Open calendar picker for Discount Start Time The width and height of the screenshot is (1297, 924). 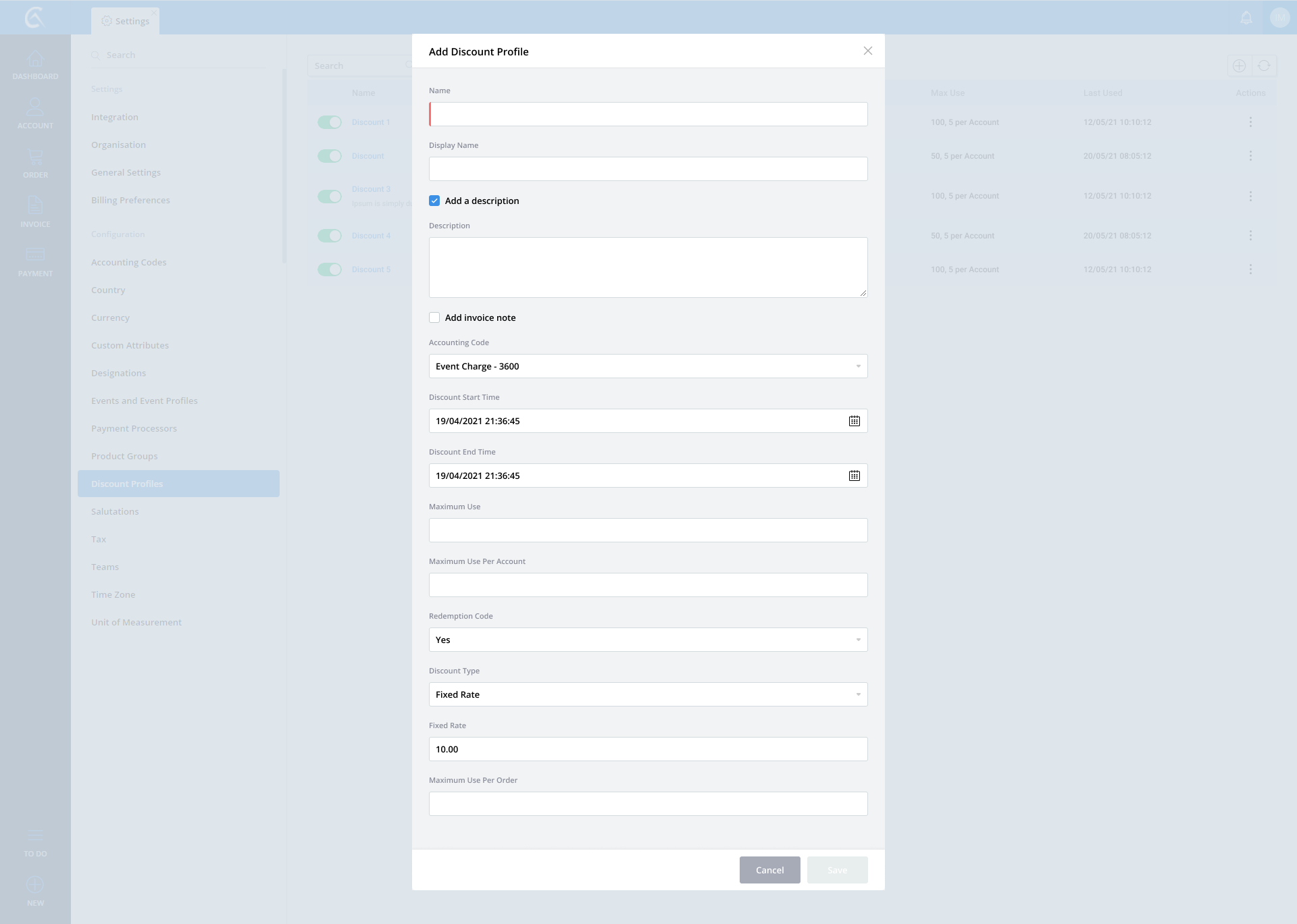[x=854, y=421]
